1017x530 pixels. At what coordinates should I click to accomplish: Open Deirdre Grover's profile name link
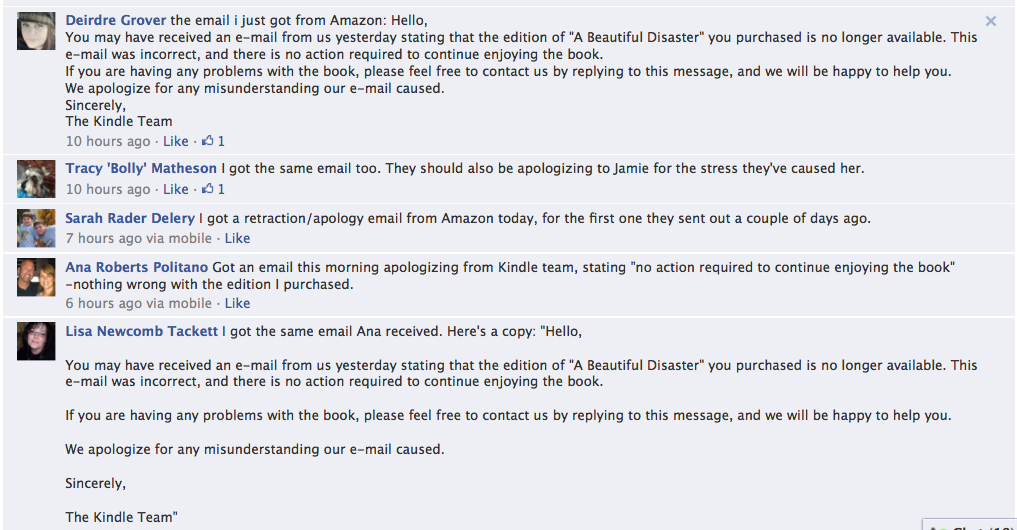coord(115,20)
